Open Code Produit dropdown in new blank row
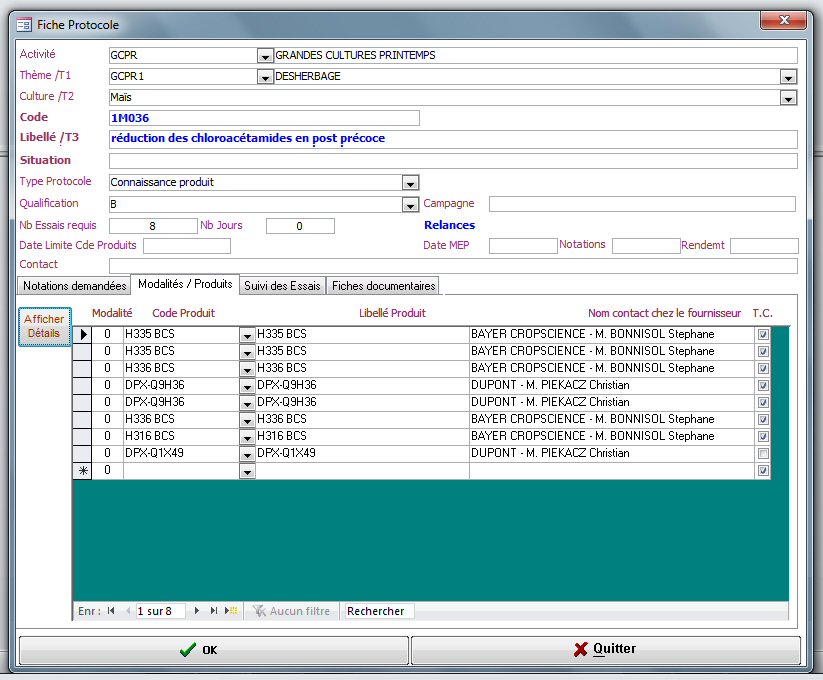 coord(247,471)
